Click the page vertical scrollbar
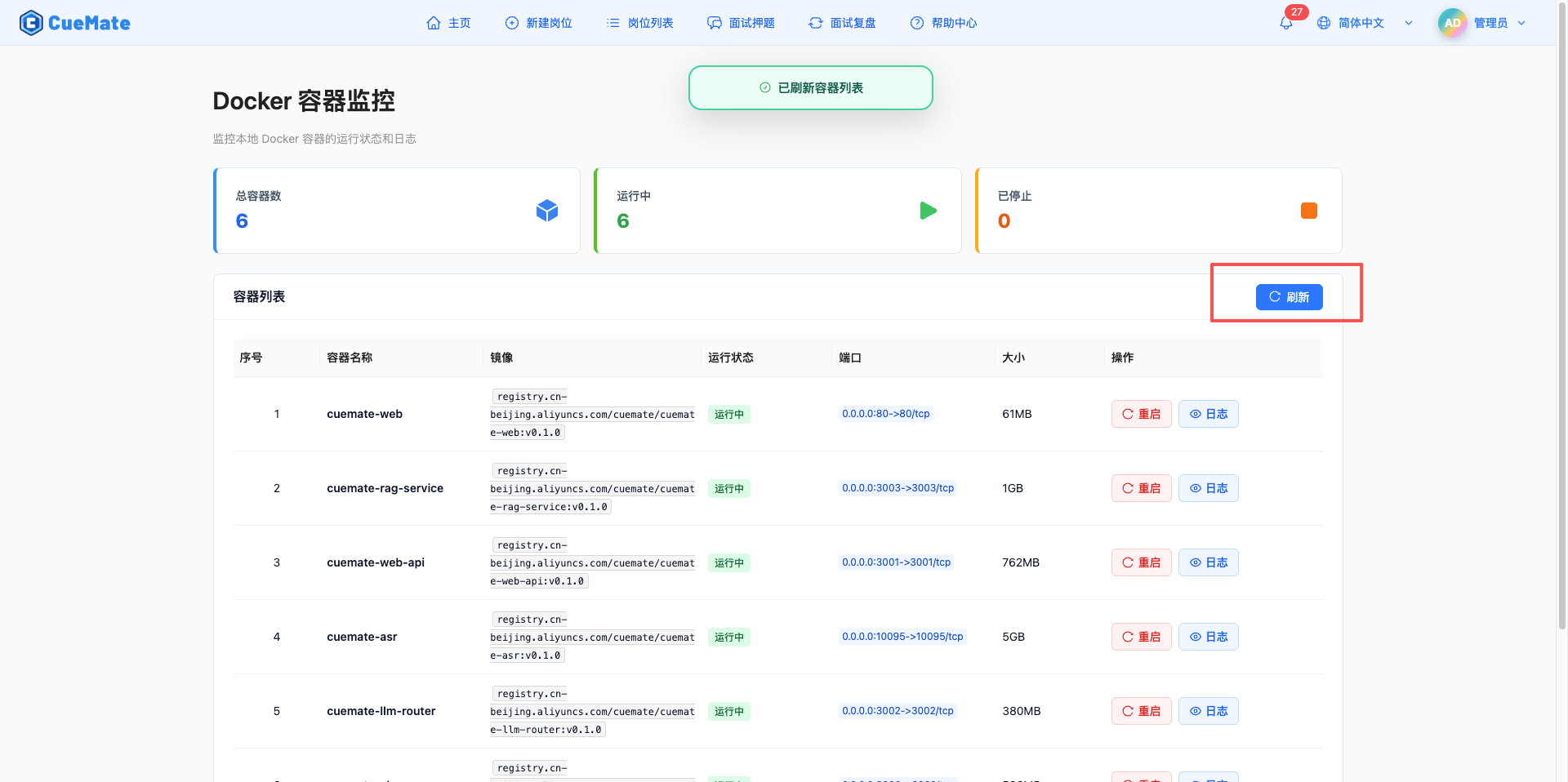Screen dimensions: 1568x782 click(x=1561, y=327)
